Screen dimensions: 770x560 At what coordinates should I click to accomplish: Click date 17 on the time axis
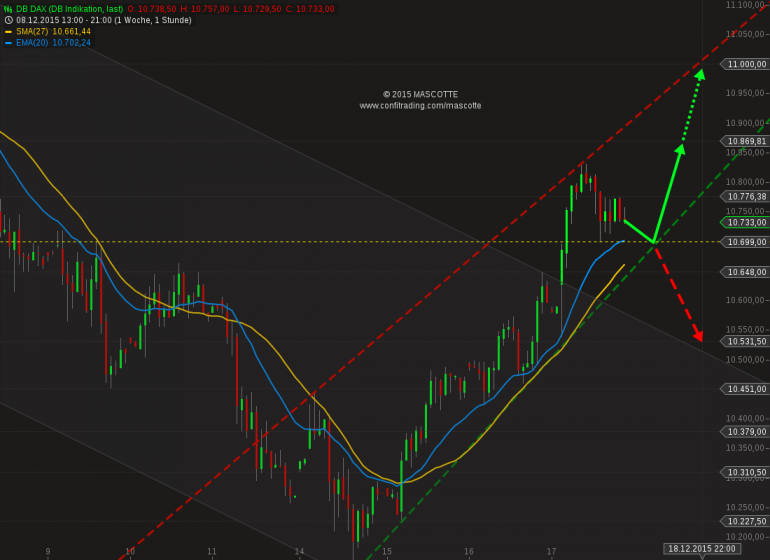coord(551,552)
